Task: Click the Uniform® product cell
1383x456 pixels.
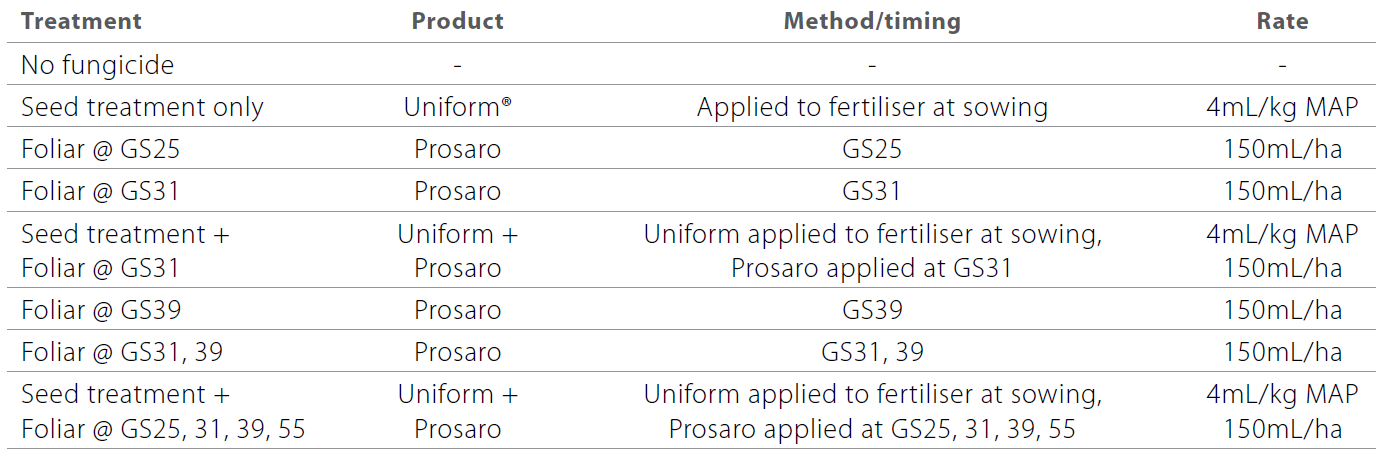Action: point(458,108)
